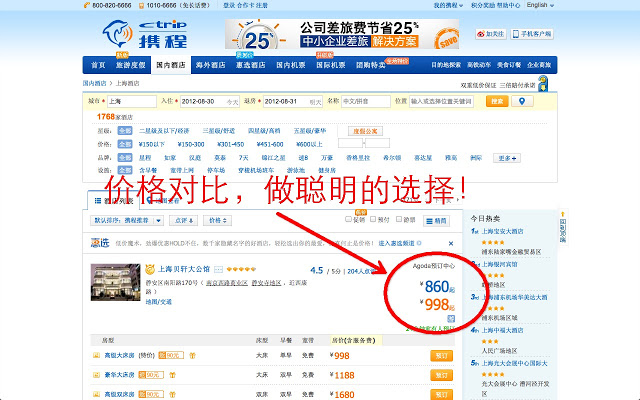Open the 国内机票 tab
The height and width of the screenshot is (400, 640).
coord(291,65)
